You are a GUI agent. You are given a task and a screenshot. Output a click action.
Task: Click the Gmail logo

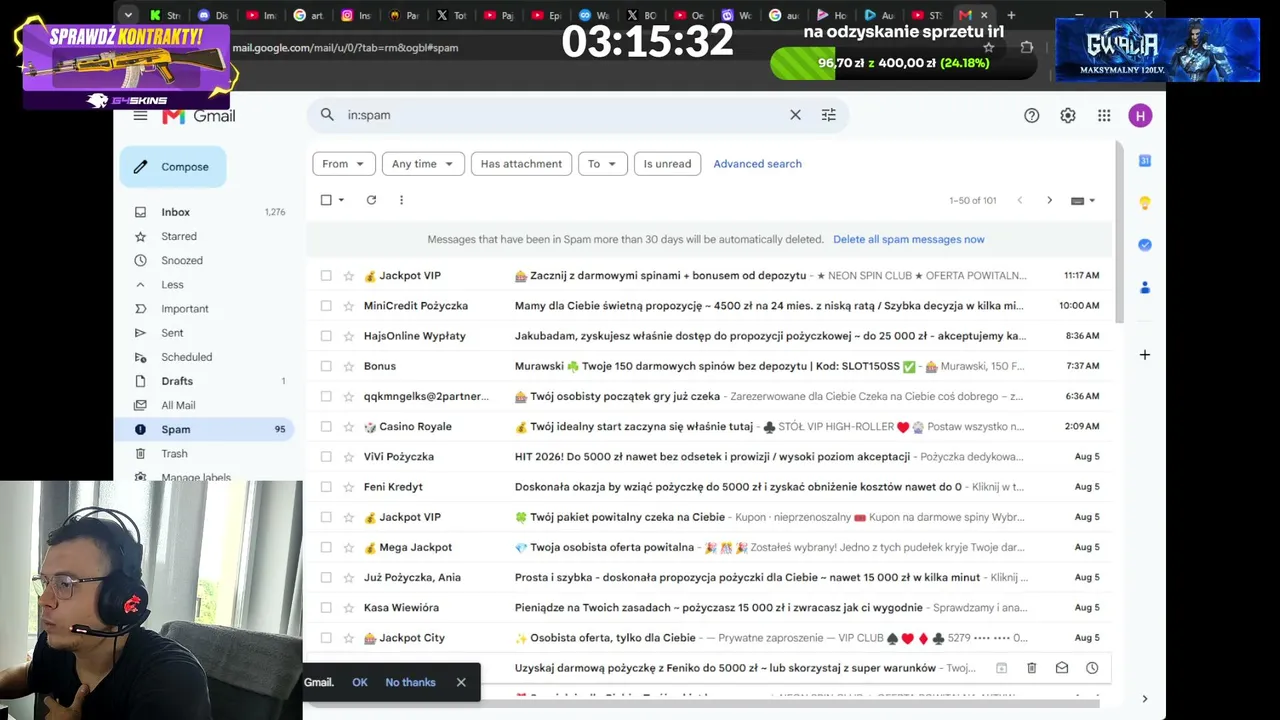tap(199, 116)
